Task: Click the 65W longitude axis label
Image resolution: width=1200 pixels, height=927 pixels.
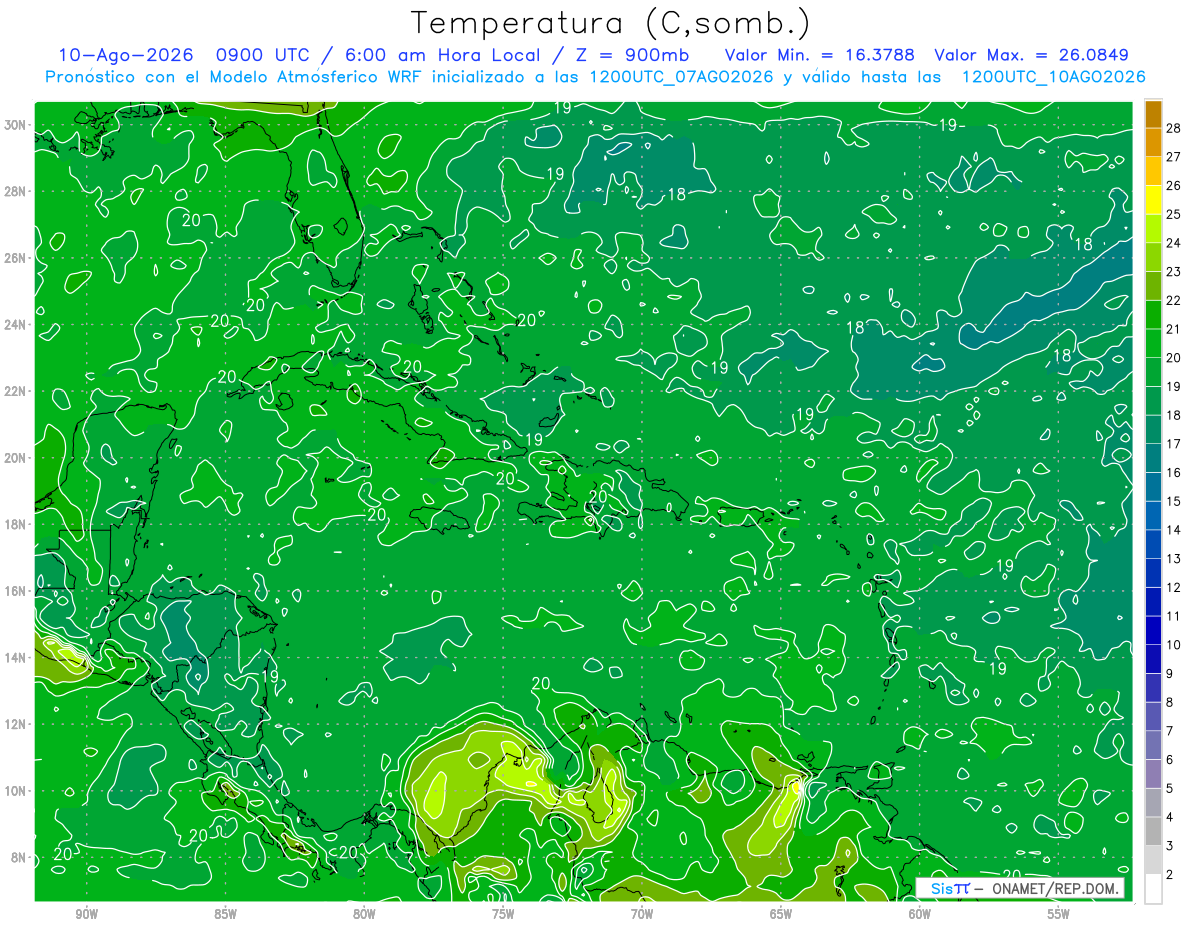Action: [781, 914]
